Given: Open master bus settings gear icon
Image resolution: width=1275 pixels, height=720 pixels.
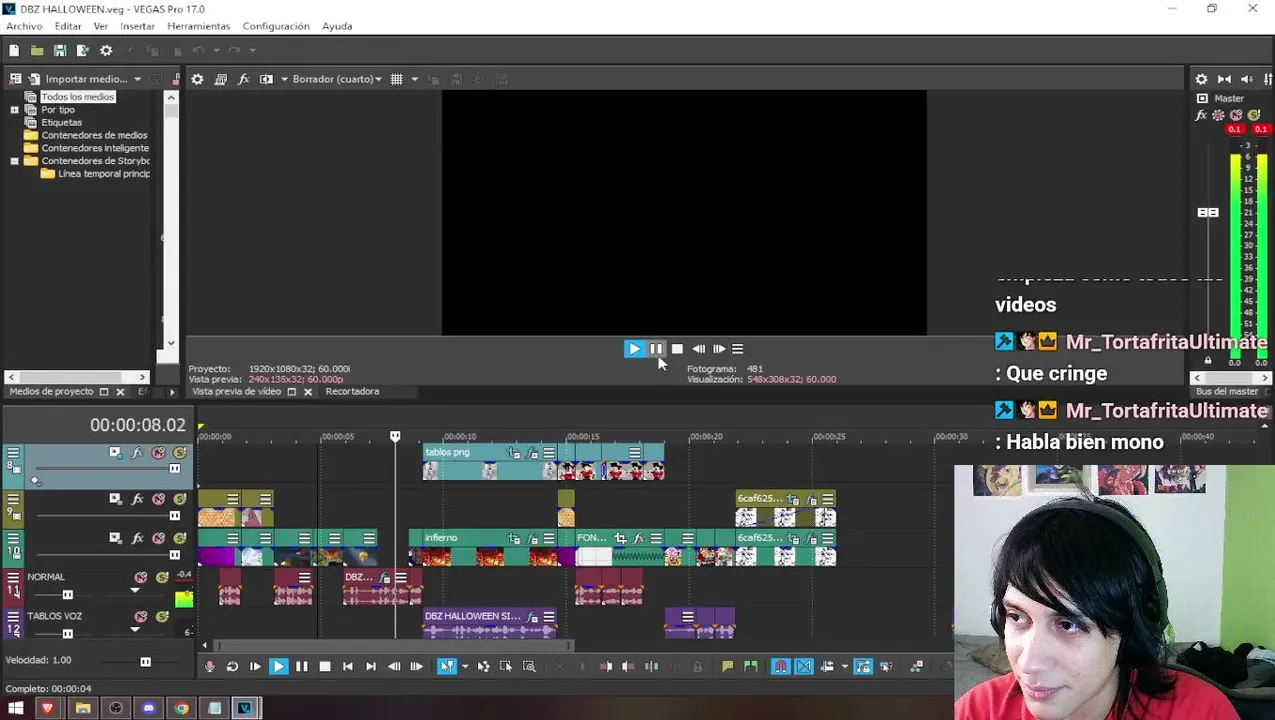Looking at the screenshot, I should (1201, 79).
